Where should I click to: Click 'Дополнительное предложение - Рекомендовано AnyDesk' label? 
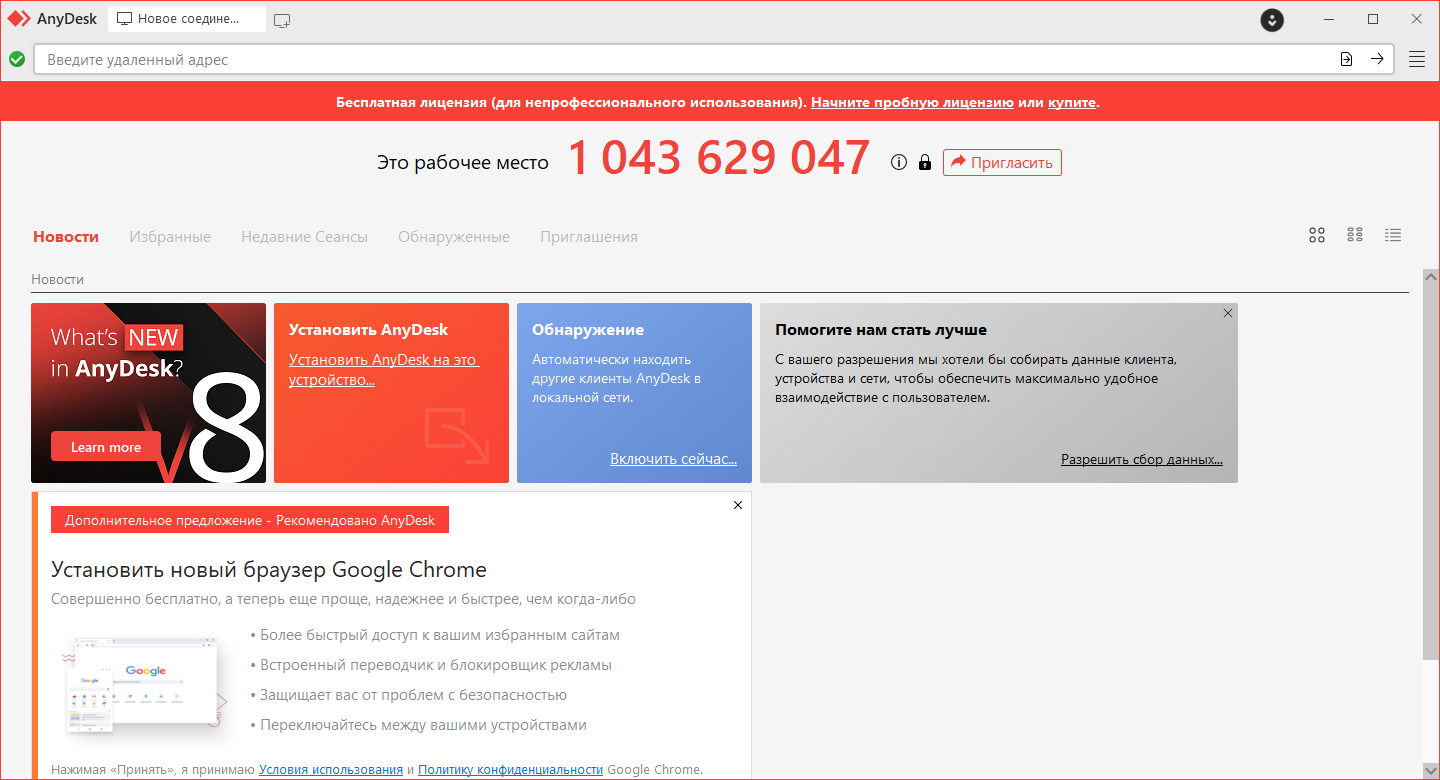(x=250, y=520)
